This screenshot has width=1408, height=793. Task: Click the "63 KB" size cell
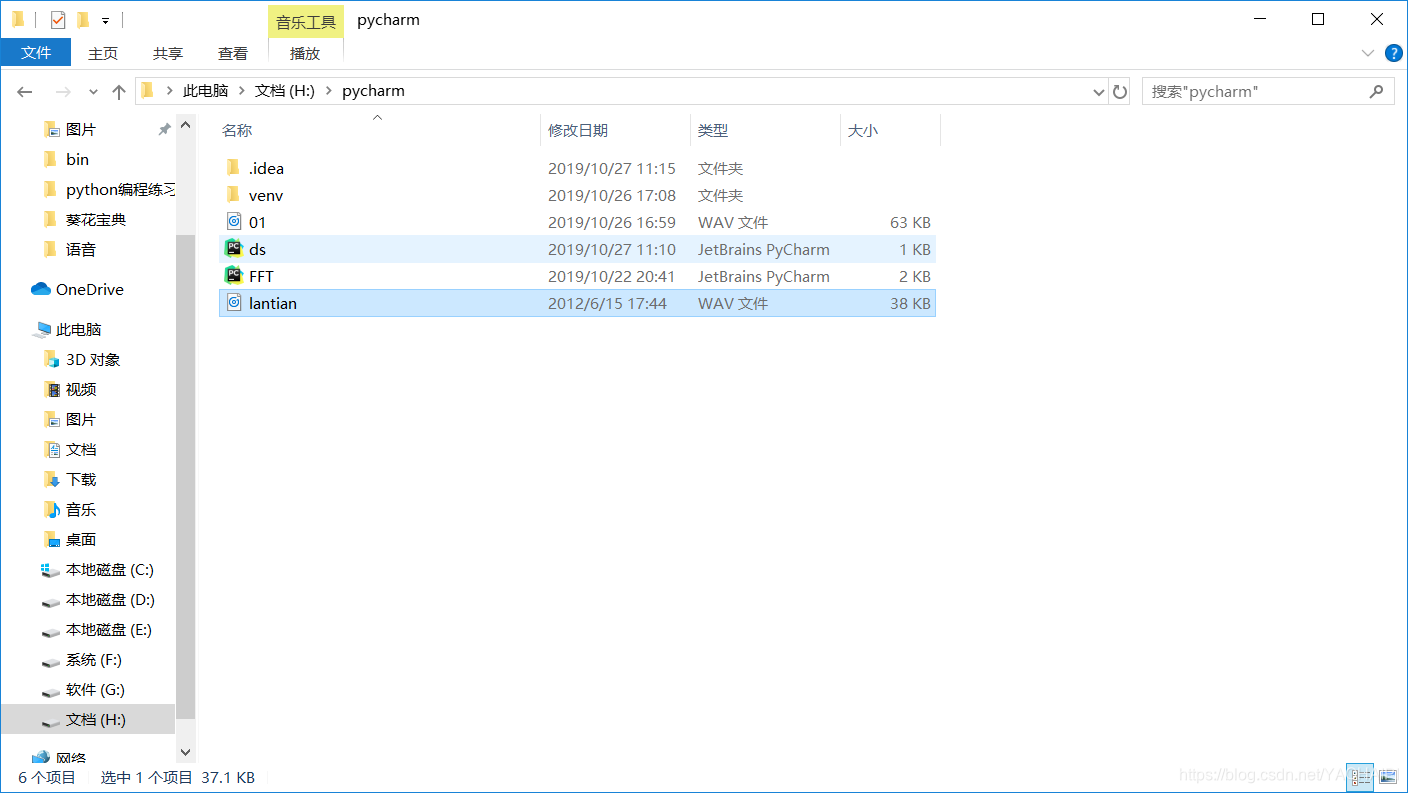pyautogui.click(x=910, y=222)
